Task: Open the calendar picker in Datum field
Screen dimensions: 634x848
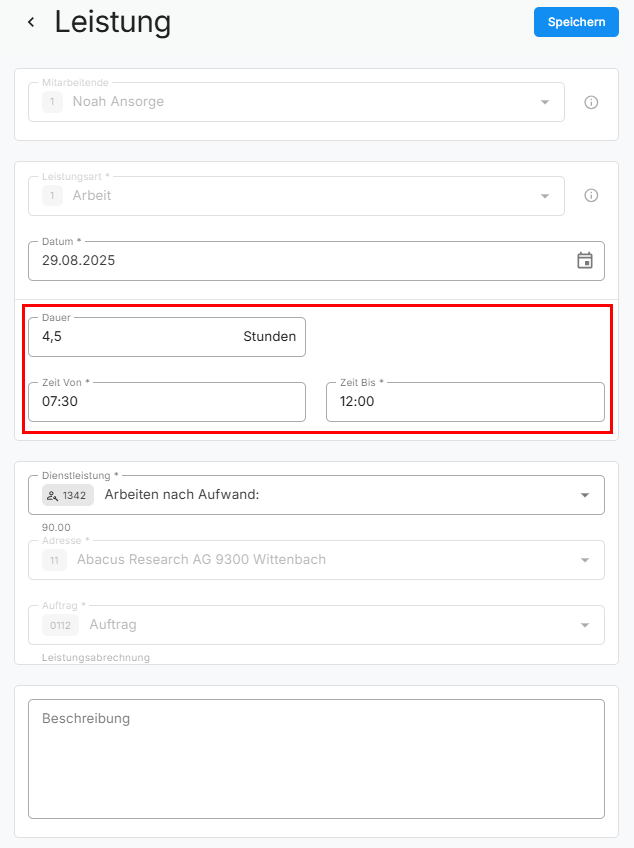Action: pos(585,261)
